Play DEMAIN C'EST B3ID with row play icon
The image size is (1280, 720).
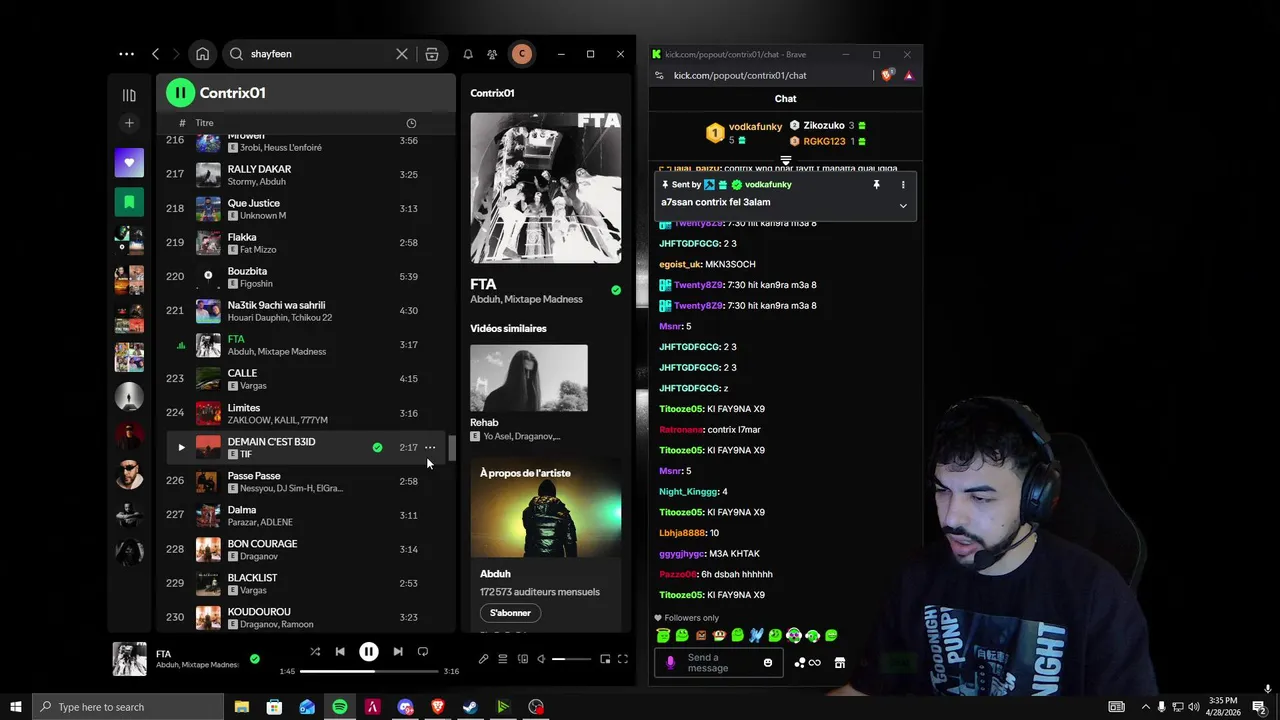point(181,448)
